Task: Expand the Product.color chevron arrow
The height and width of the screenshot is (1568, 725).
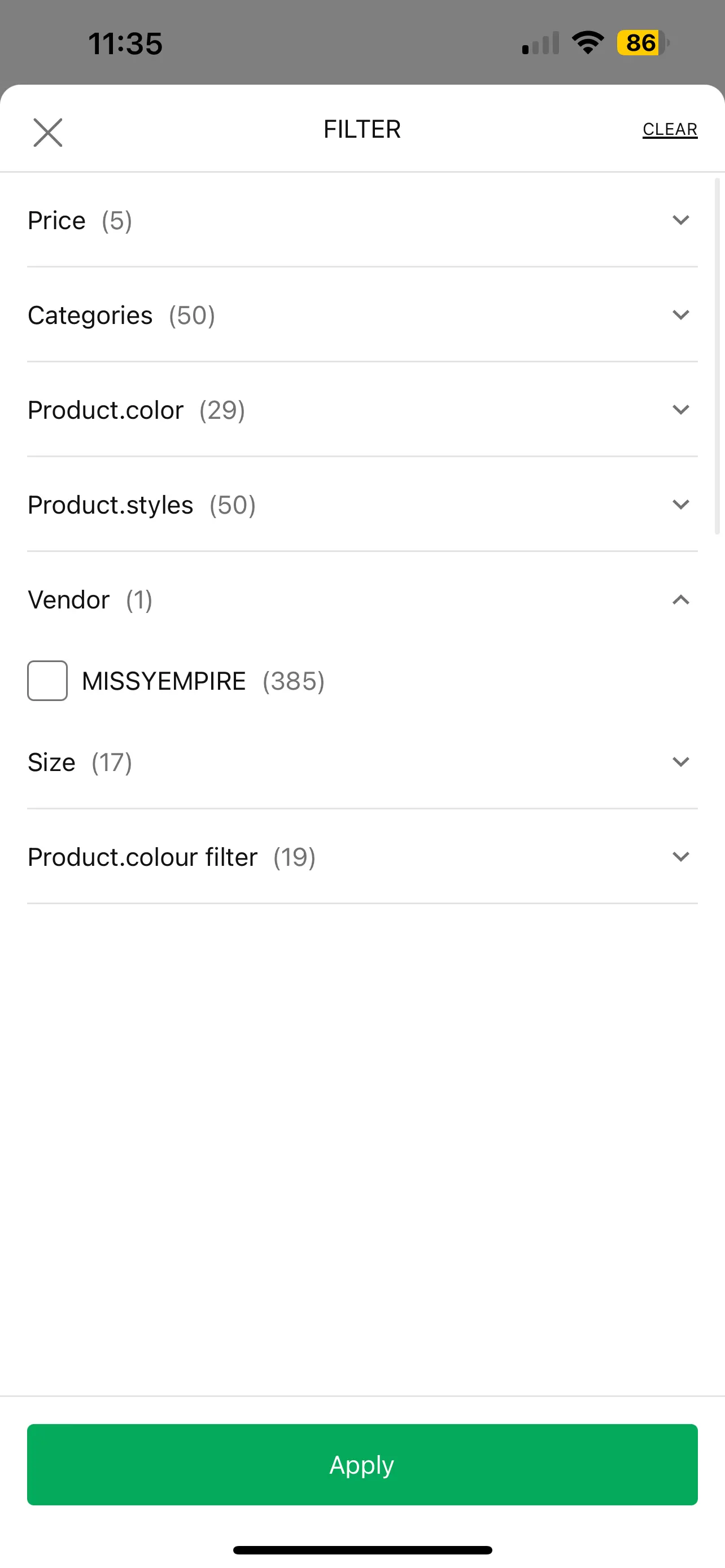Action: pos(680,410)
